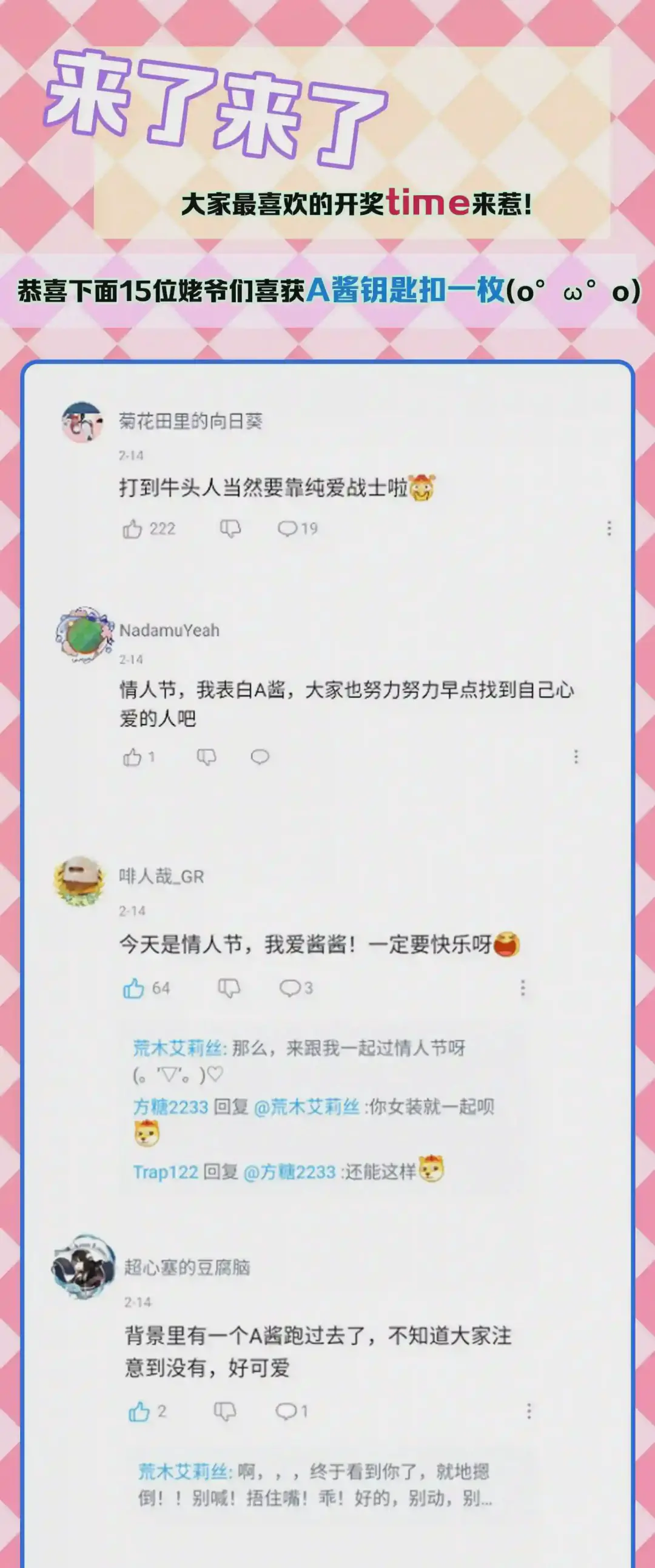Dislike NadamuYeah's comment
Image resolution: width=655 pixels, height=1568 pixels.
[x=207, y=757]
